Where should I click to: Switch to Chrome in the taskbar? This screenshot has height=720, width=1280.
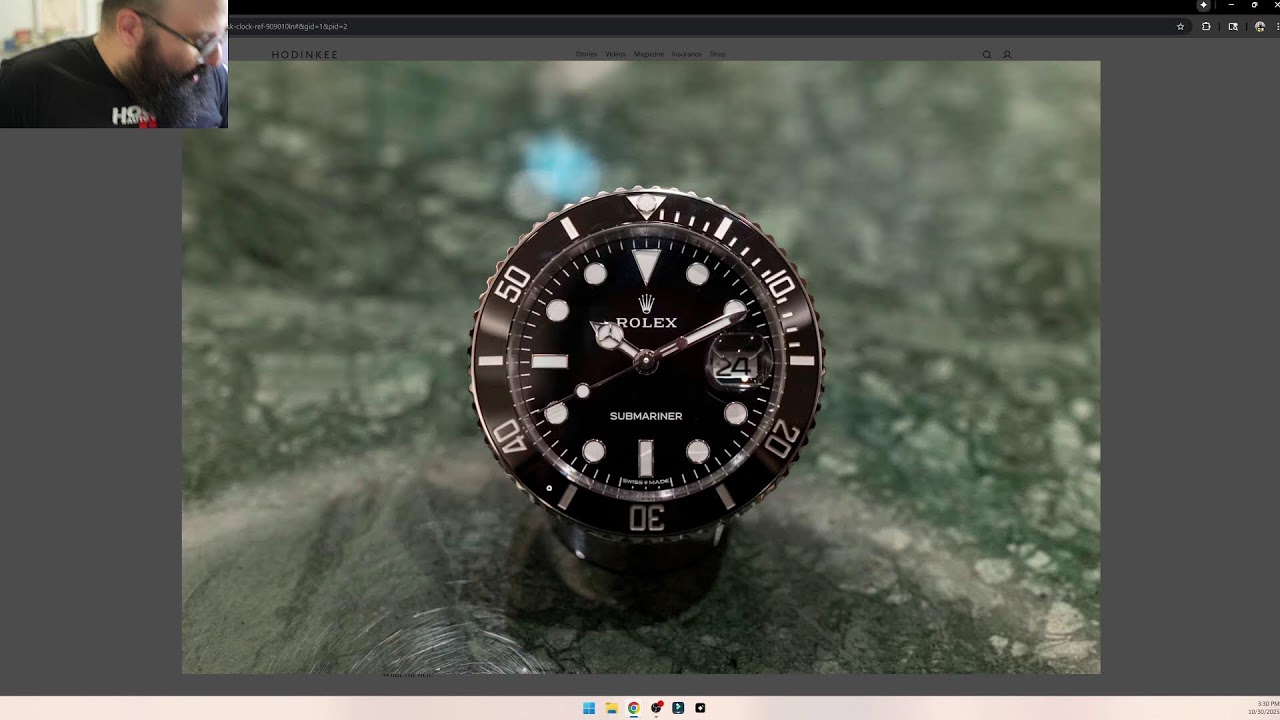tap(633, 708)
